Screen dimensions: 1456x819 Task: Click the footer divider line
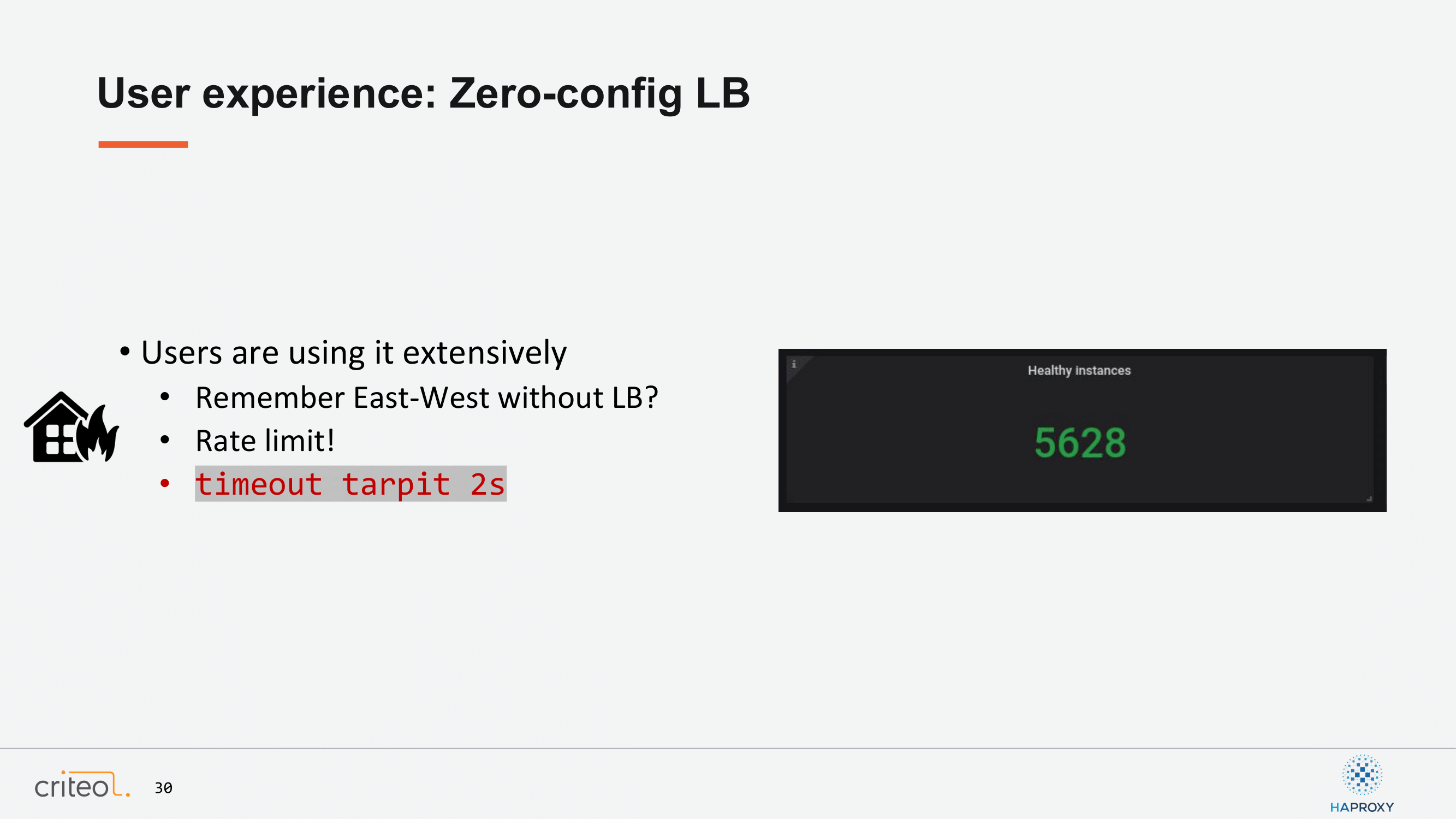click(x=728, y=749)
